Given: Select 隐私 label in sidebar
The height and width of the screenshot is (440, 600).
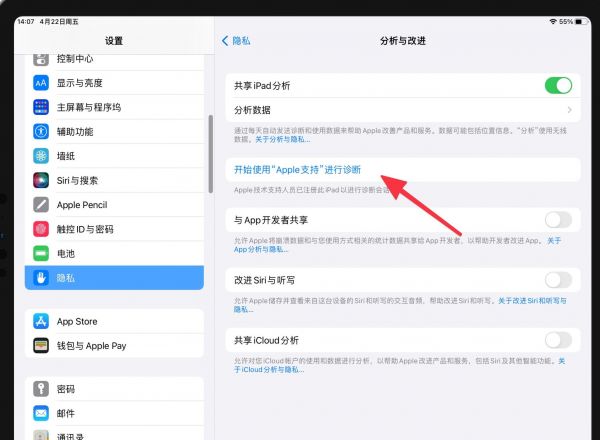Looking at the screenshot, I should click(65, 278).
